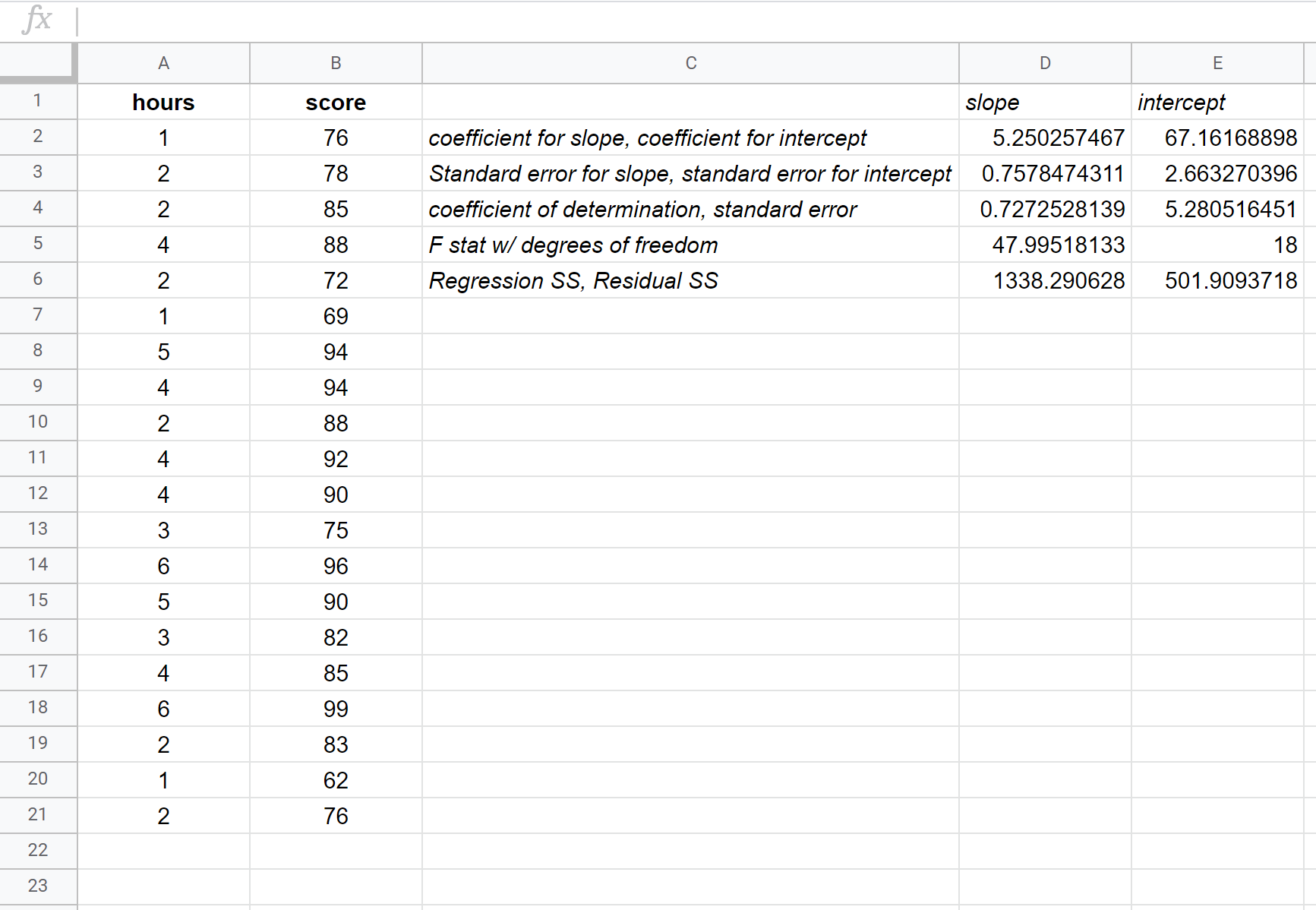
Task: Select column A header
Action: pos(163,63)
